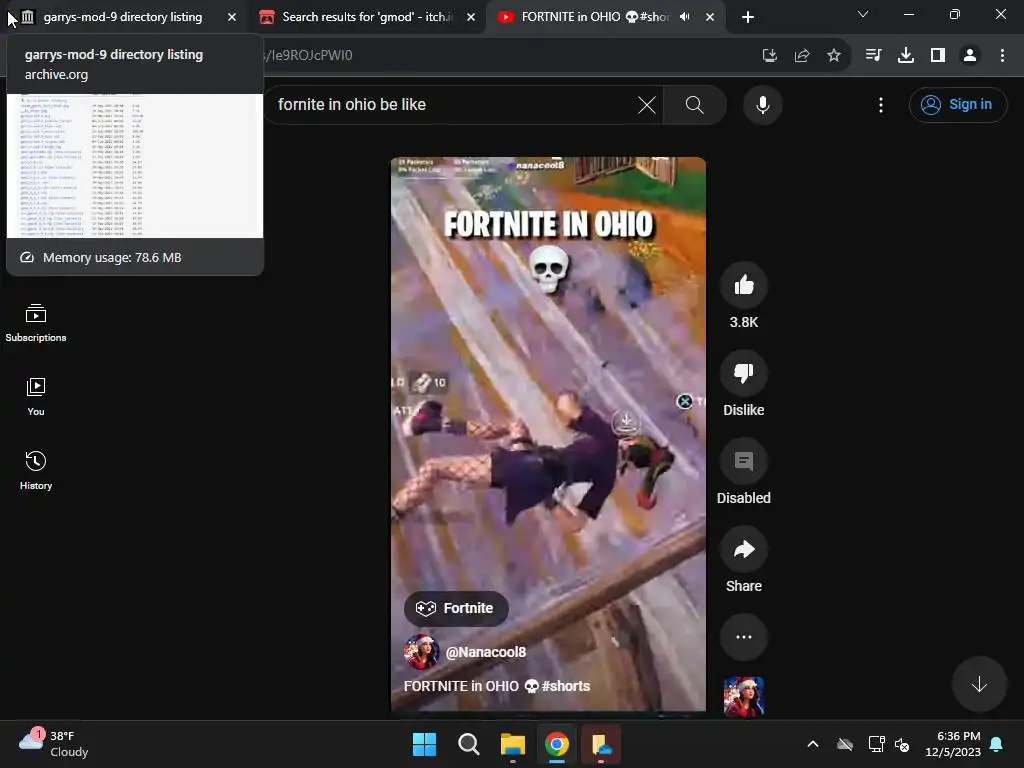Screen dimensions: 1024x768
Task: Click the 3.8K like count
Action: coord(744,322)
